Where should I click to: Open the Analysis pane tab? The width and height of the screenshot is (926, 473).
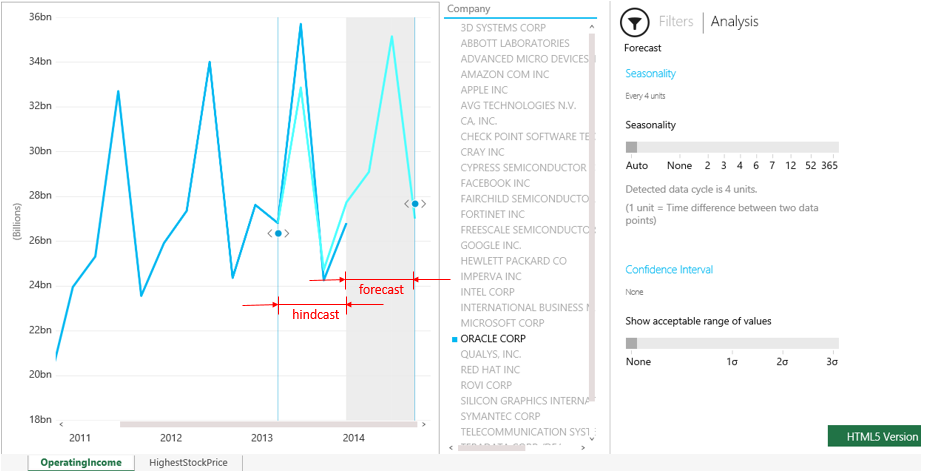point(734,21)
